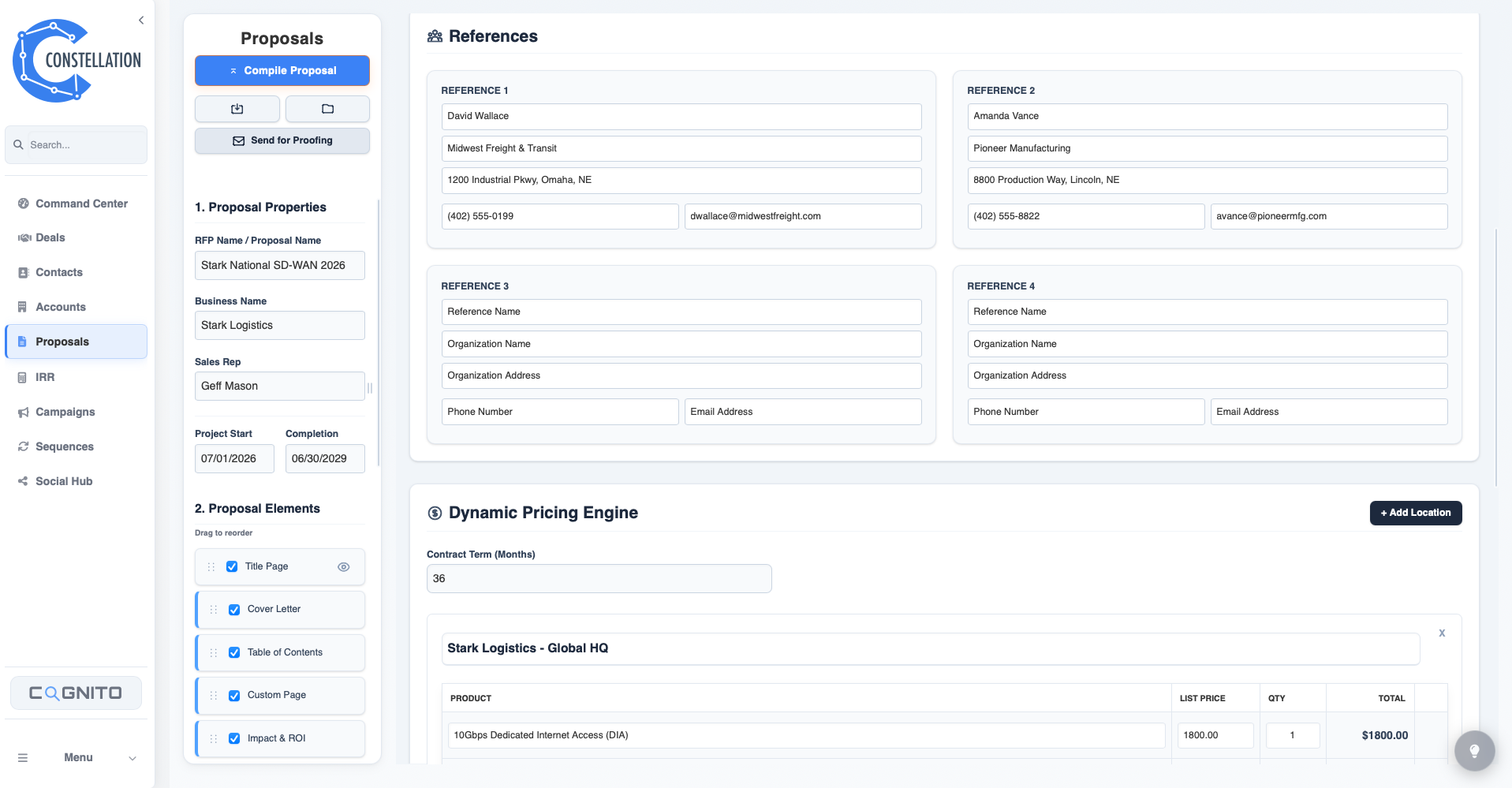Open the hamburger menu at bottom left
The width and height of the screenshot is (1512, 788).
(22, 757)
